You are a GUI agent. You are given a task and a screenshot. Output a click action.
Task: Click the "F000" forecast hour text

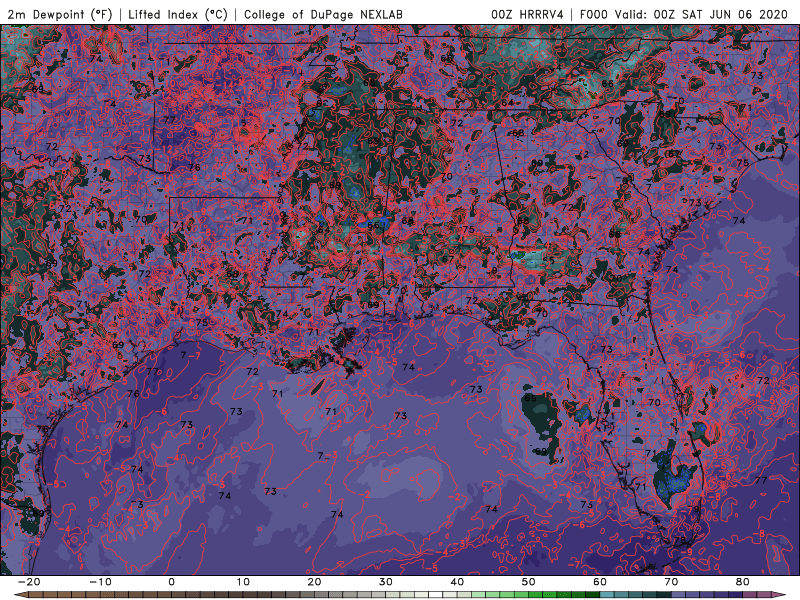594,15
